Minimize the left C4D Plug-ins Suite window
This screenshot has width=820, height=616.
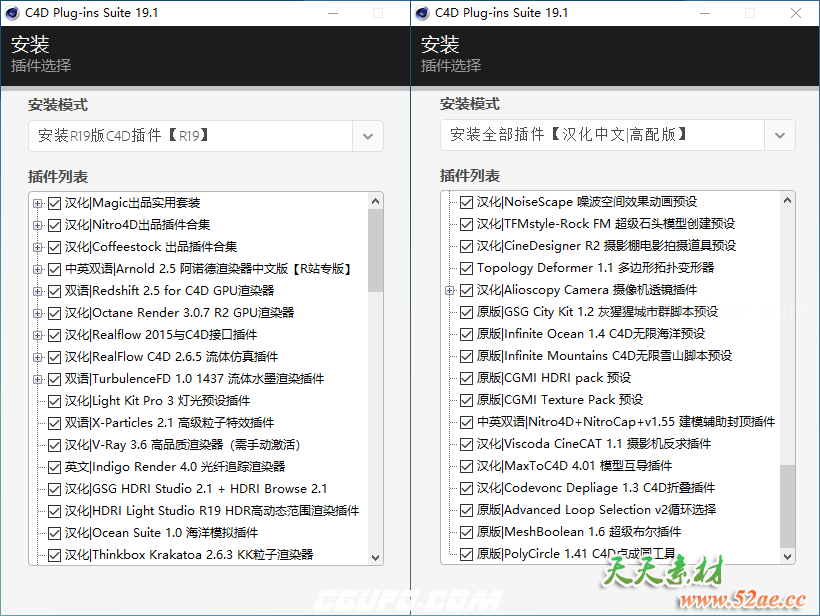tap(333, 13)
